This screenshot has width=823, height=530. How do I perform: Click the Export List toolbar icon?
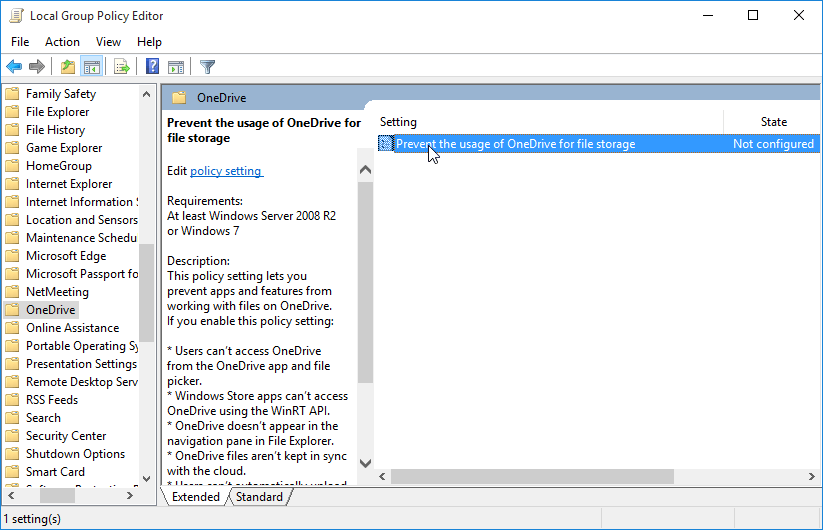(x=122, y=67)
